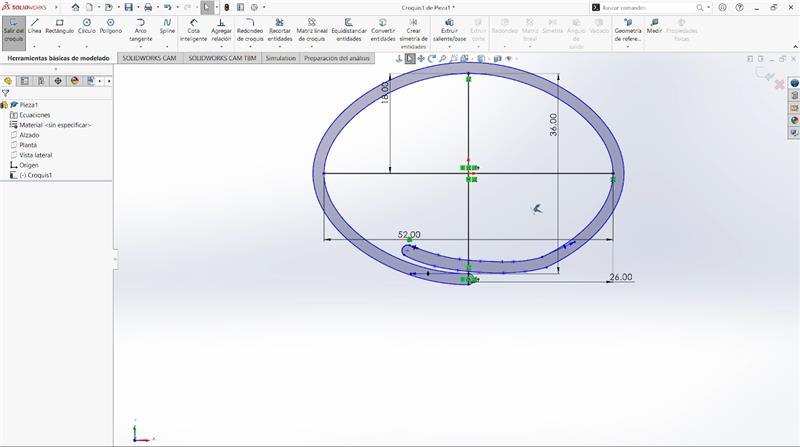Click the Print icon

click(x=148, y=8)
